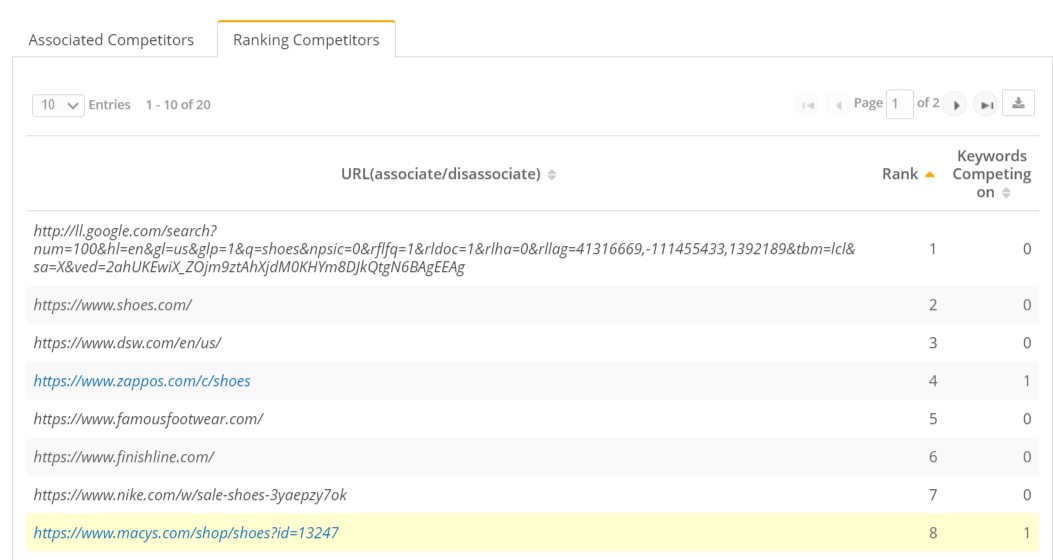Select the https://www.shoes.com/ URL
This screenshot has width=1053, height=560.
(x=113, y=305)
